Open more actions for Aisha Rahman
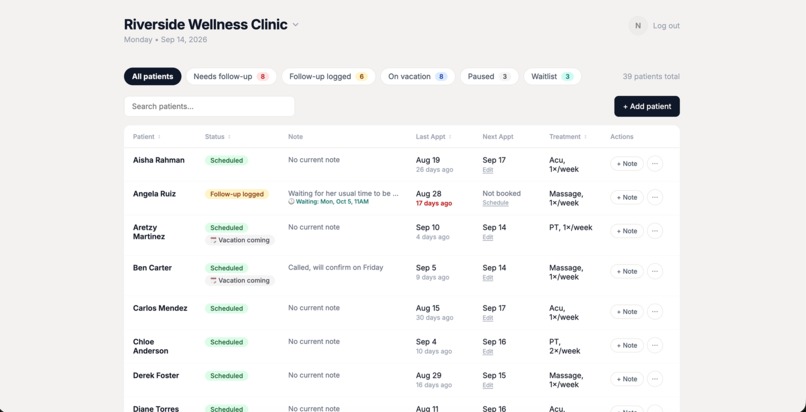The image size is (806, 412). [x=654, y=164]
